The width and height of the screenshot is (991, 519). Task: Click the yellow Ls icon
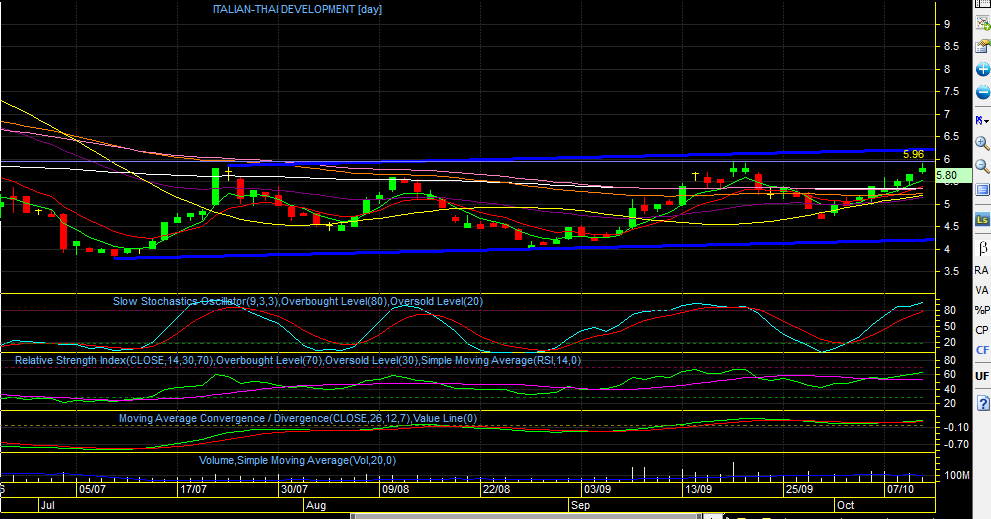pos(982,219)
